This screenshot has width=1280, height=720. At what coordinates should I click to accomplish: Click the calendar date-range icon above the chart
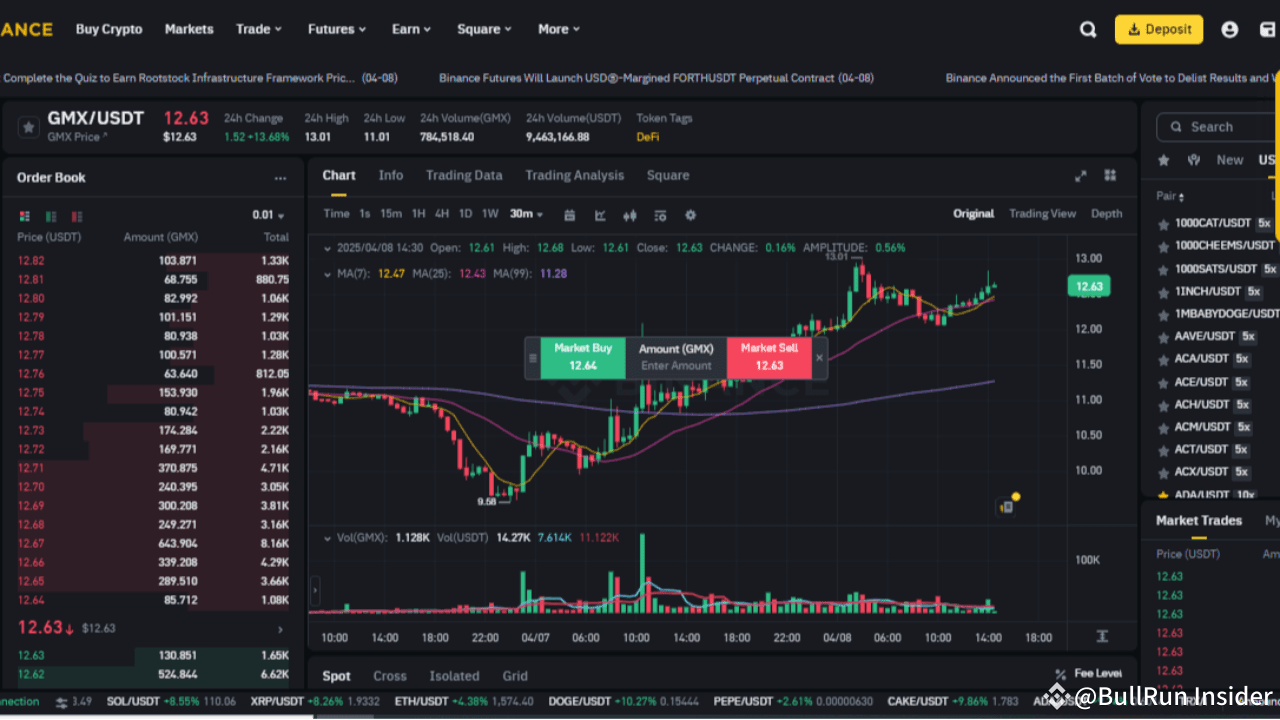coord(570,215)
